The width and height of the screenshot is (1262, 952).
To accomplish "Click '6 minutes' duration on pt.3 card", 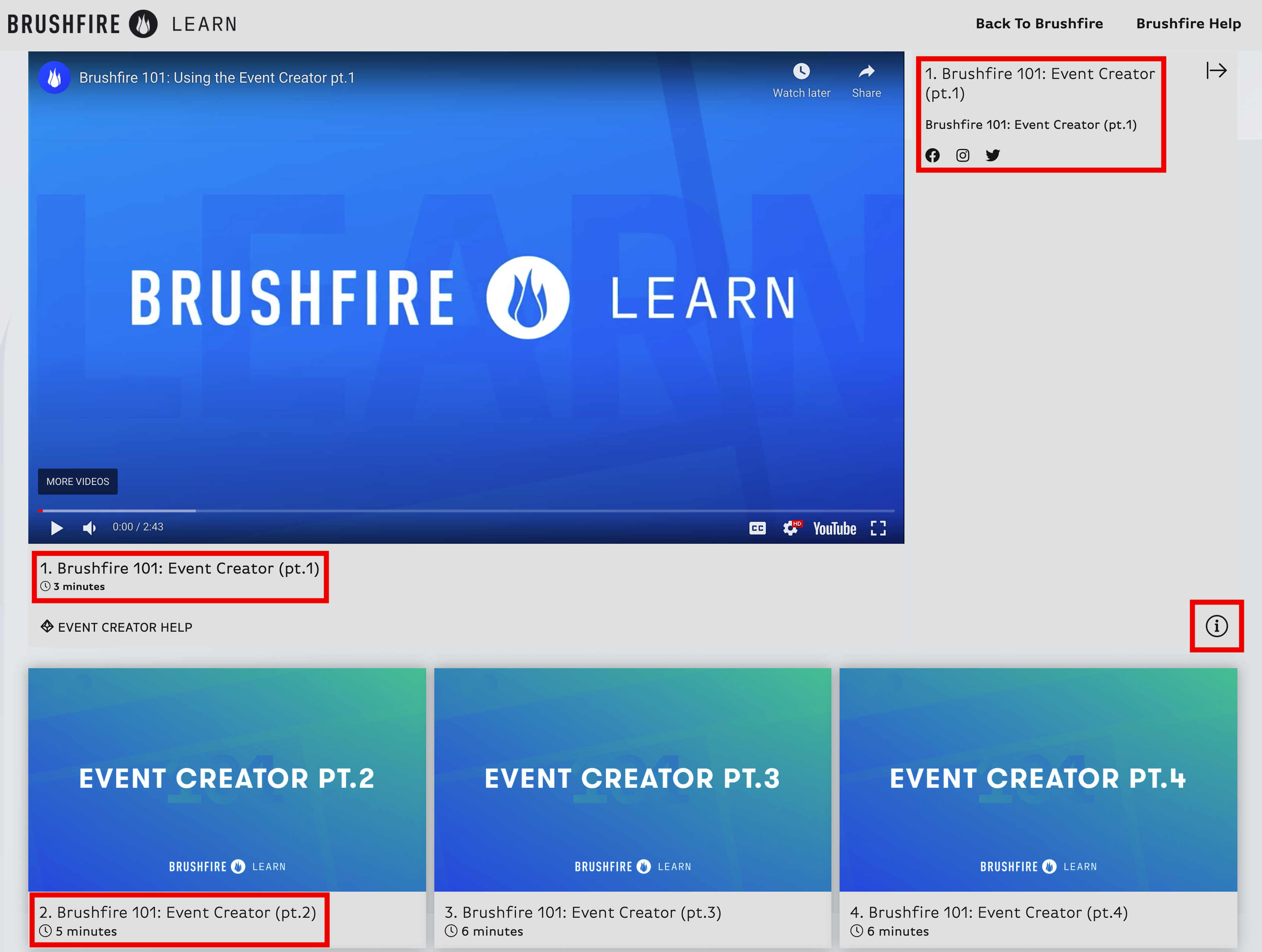I will coord(492,931).
